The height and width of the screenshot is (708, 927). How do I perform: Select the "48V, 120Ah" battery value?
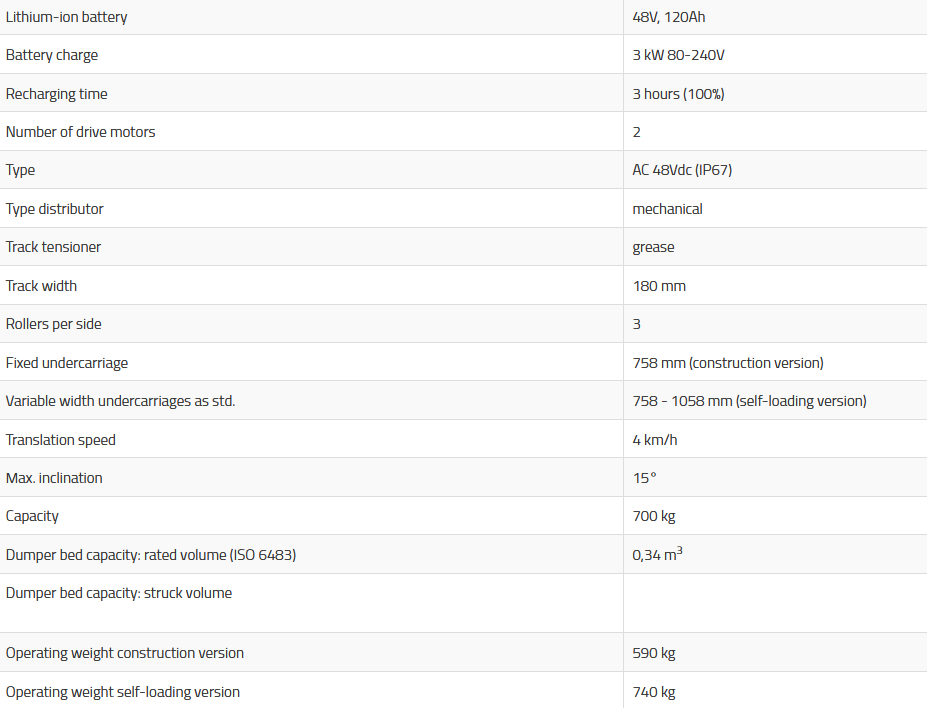(x=669, y=17)
